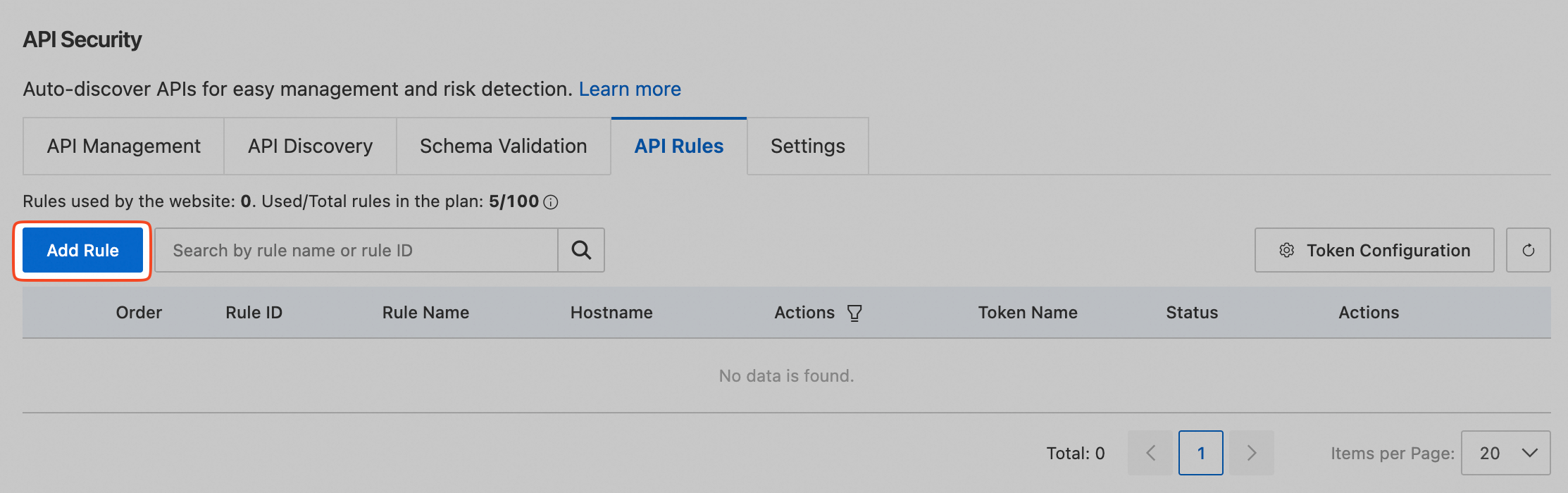Focus the rule name search field
Screen dimensions: 1568x493
(x=356, y=250)
